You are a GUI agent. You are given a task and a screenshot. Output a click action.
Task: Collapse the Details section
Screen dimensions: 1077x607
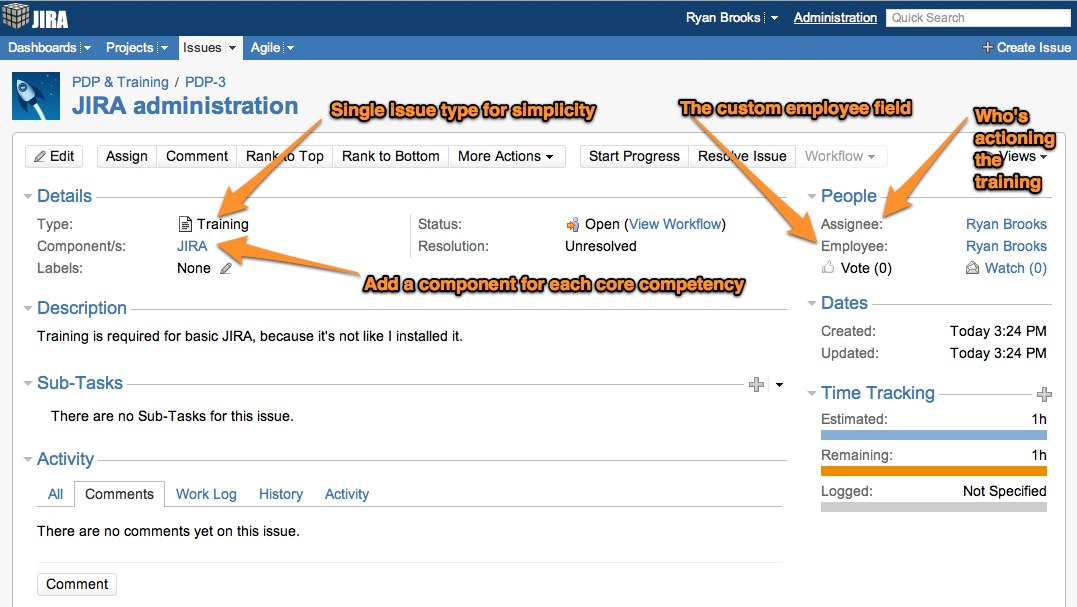pos(28,197)
